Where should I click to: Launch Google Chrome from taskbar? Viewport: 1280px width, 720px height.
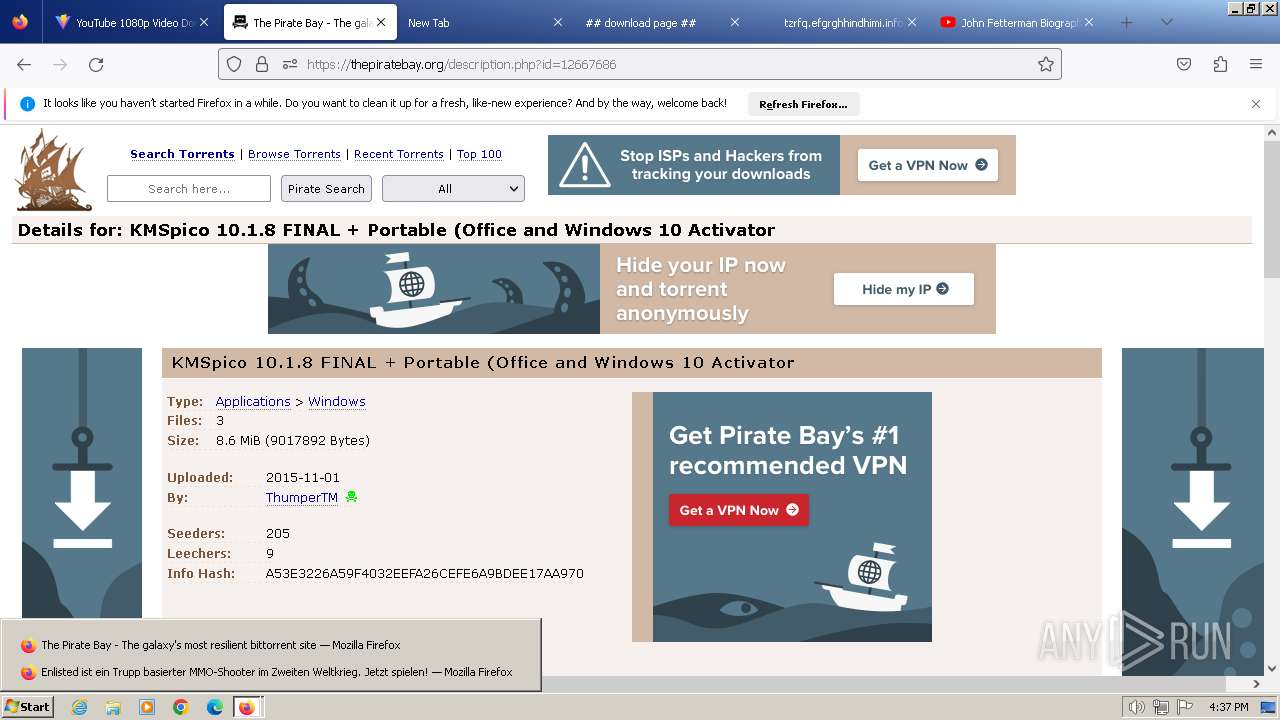pos(181,707)
